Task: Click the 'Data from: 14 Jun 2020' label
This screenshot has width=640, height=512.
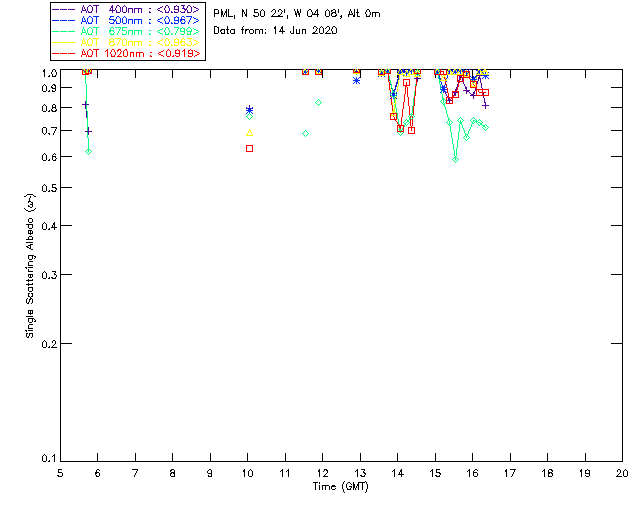Action: (x=275, y=31)
